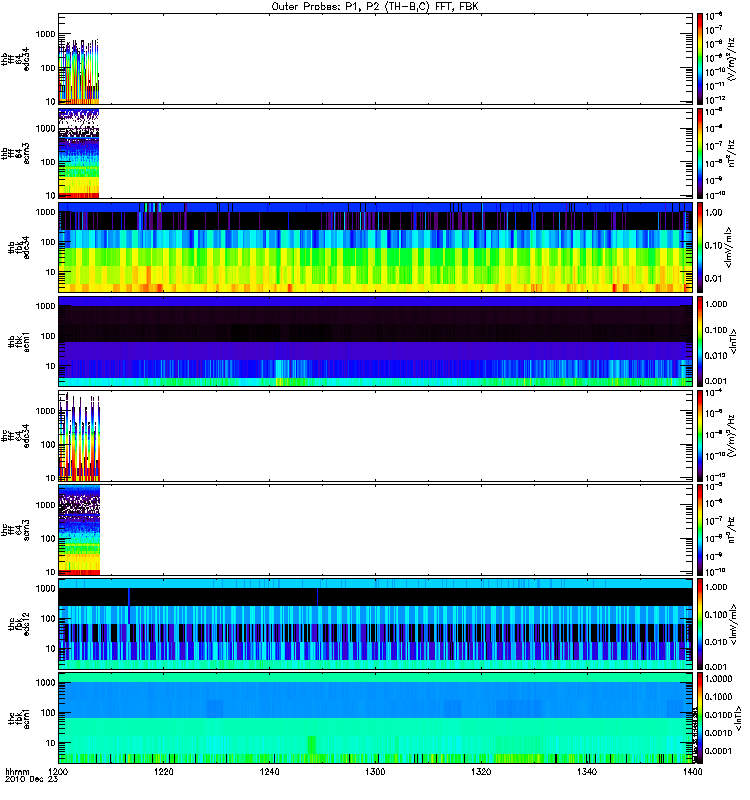Click the '1320' time axis label
Viewport: 750px width, 800px height.
[481, 771]
